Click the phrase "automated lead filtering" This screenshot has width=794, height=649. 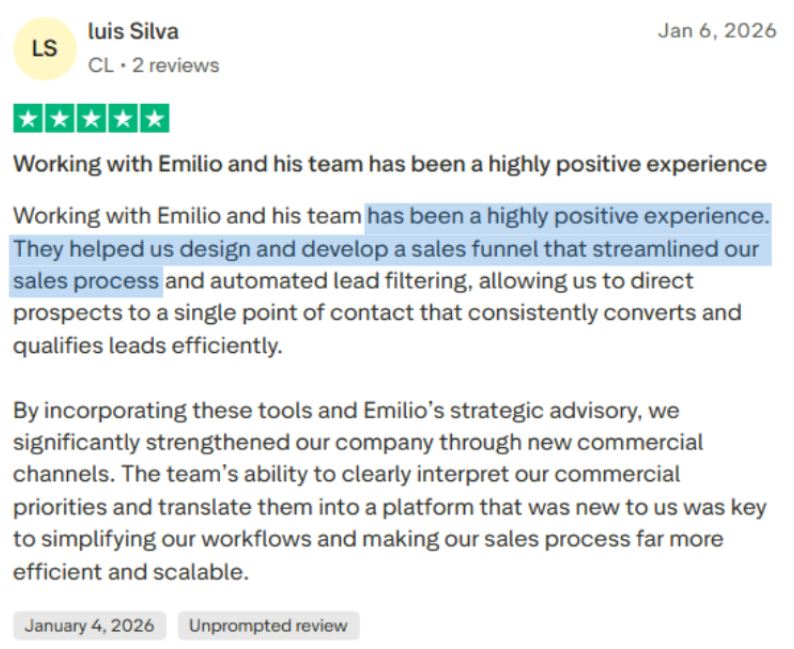pos(339,281)
